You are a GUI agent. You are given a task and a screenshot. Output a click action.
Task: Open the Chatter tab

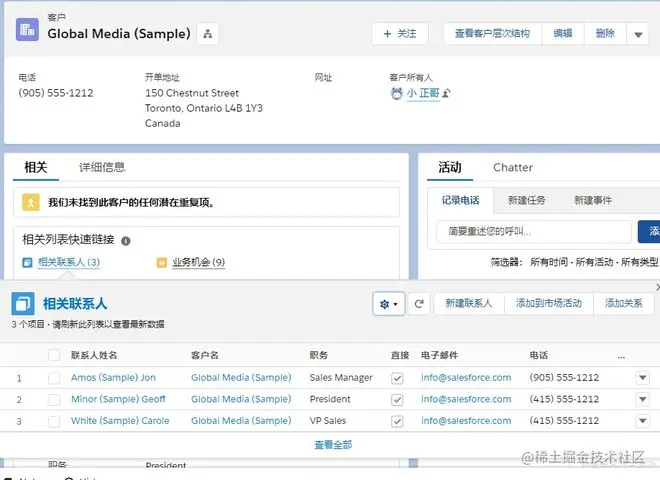point(513,168)
